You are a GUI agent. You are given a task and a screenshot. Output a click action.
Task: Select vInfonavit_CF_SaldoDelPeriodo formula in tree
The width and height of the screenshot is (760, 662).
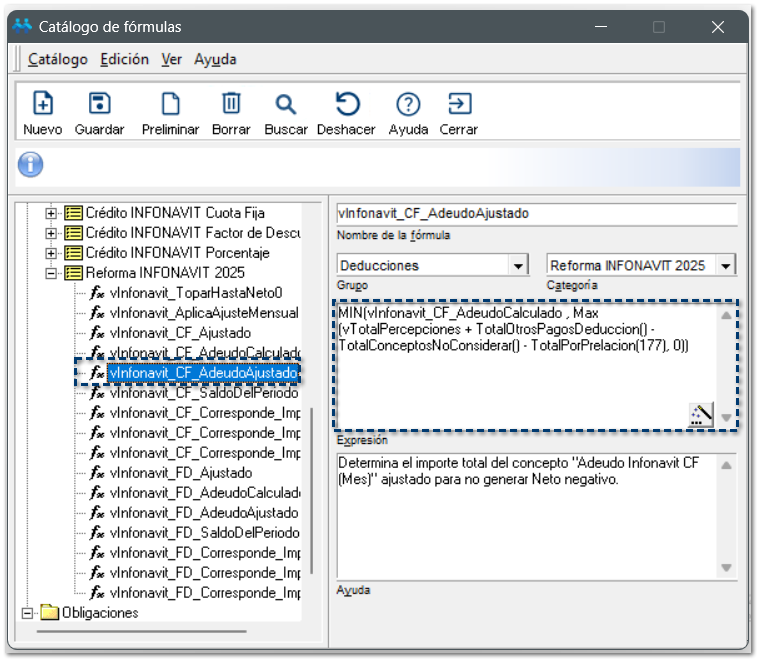point(203,393)
